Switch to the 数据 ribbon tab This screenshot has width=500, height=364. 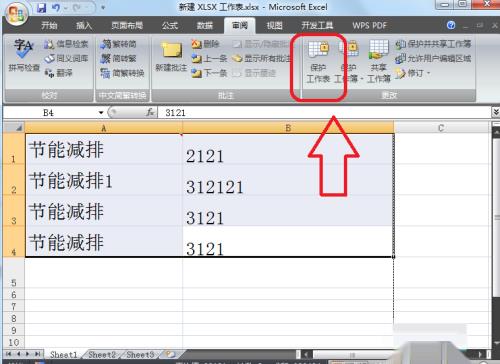pos(205,25)
